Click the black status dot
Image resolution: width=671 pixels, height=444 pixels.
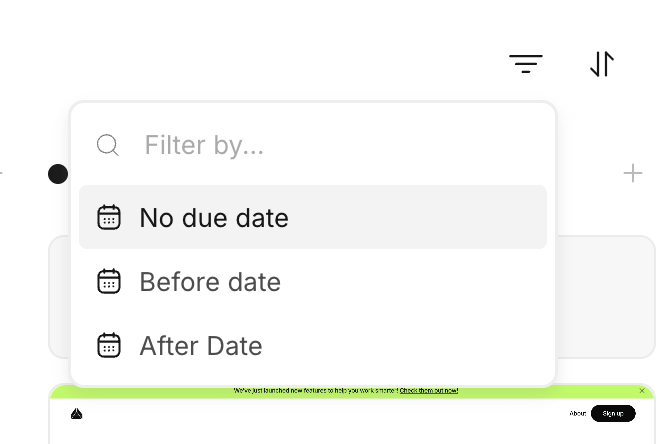coord(58,174)
